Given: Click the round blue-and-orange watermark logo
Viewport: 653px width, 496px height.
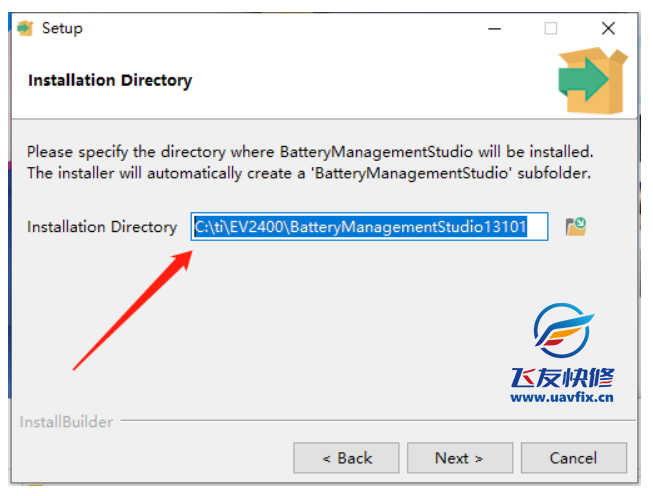Looking at the screenshot, I should pos(562,334).
